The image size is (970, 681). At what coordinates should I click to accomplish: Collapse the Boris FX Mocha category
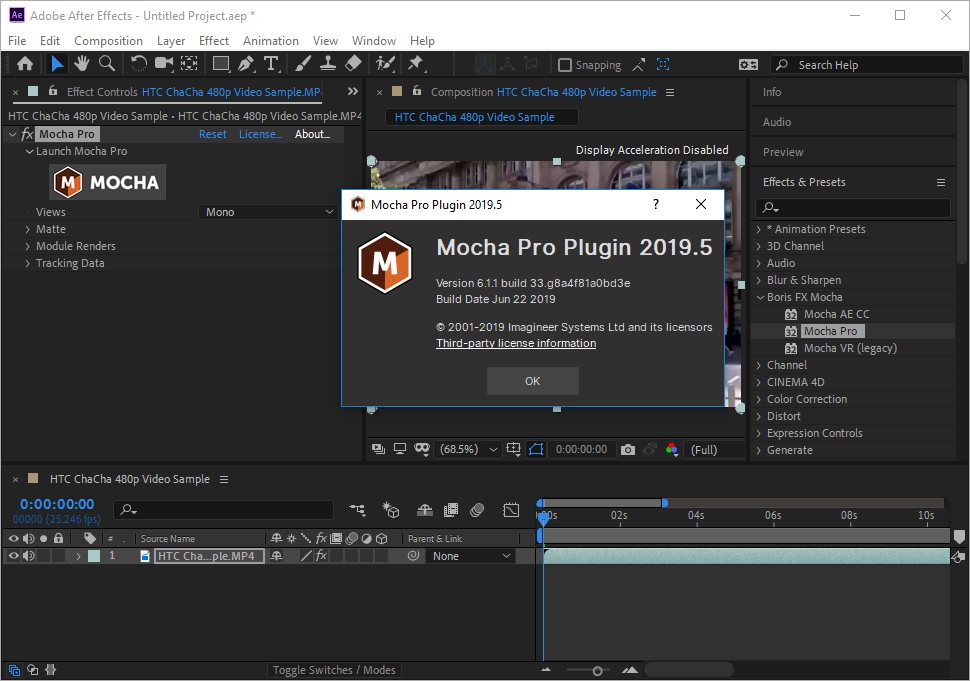760,297
